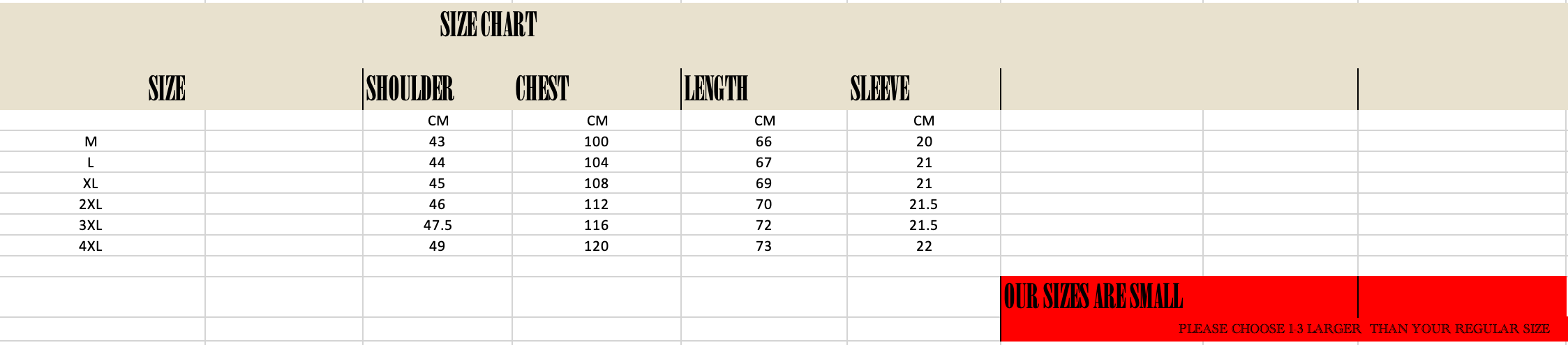Select chest value 100 cell
The image size is (1568, 345).
pos(596,141)
